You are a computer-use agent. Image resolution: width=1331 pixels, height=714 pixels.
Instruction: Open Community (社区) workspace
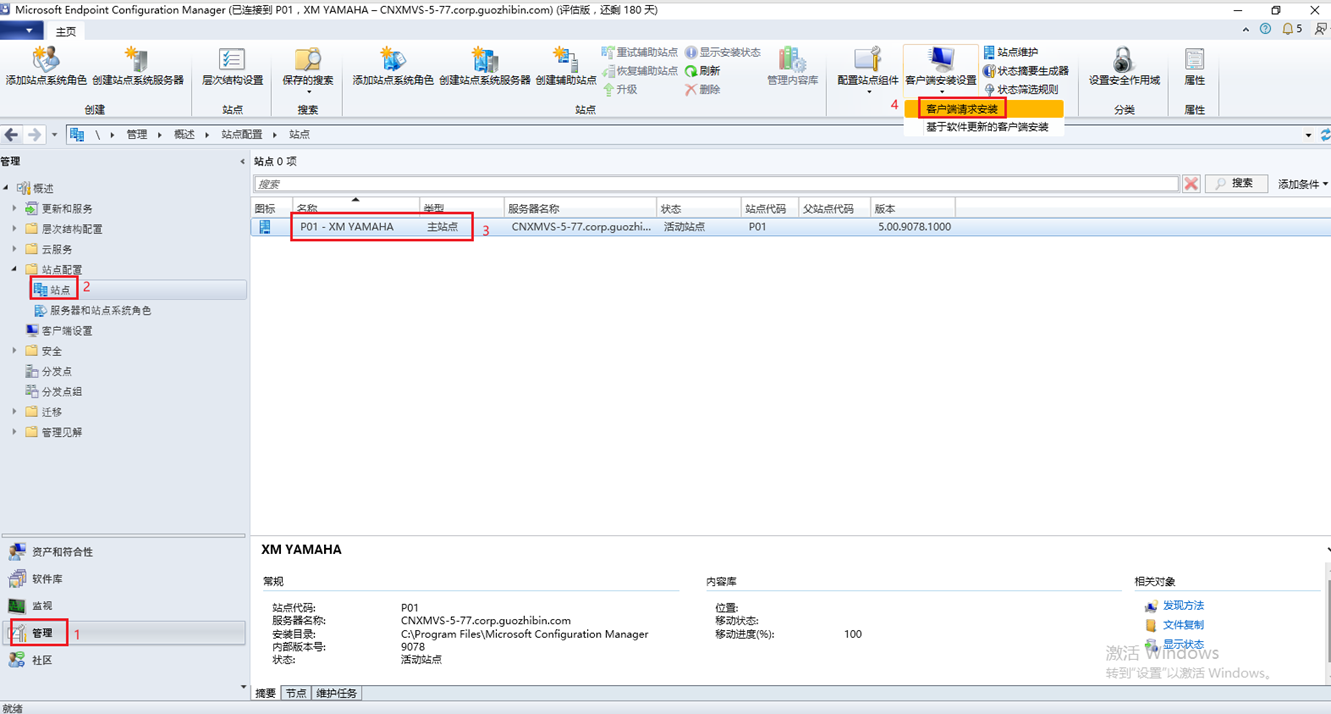(x=123, y=660)
